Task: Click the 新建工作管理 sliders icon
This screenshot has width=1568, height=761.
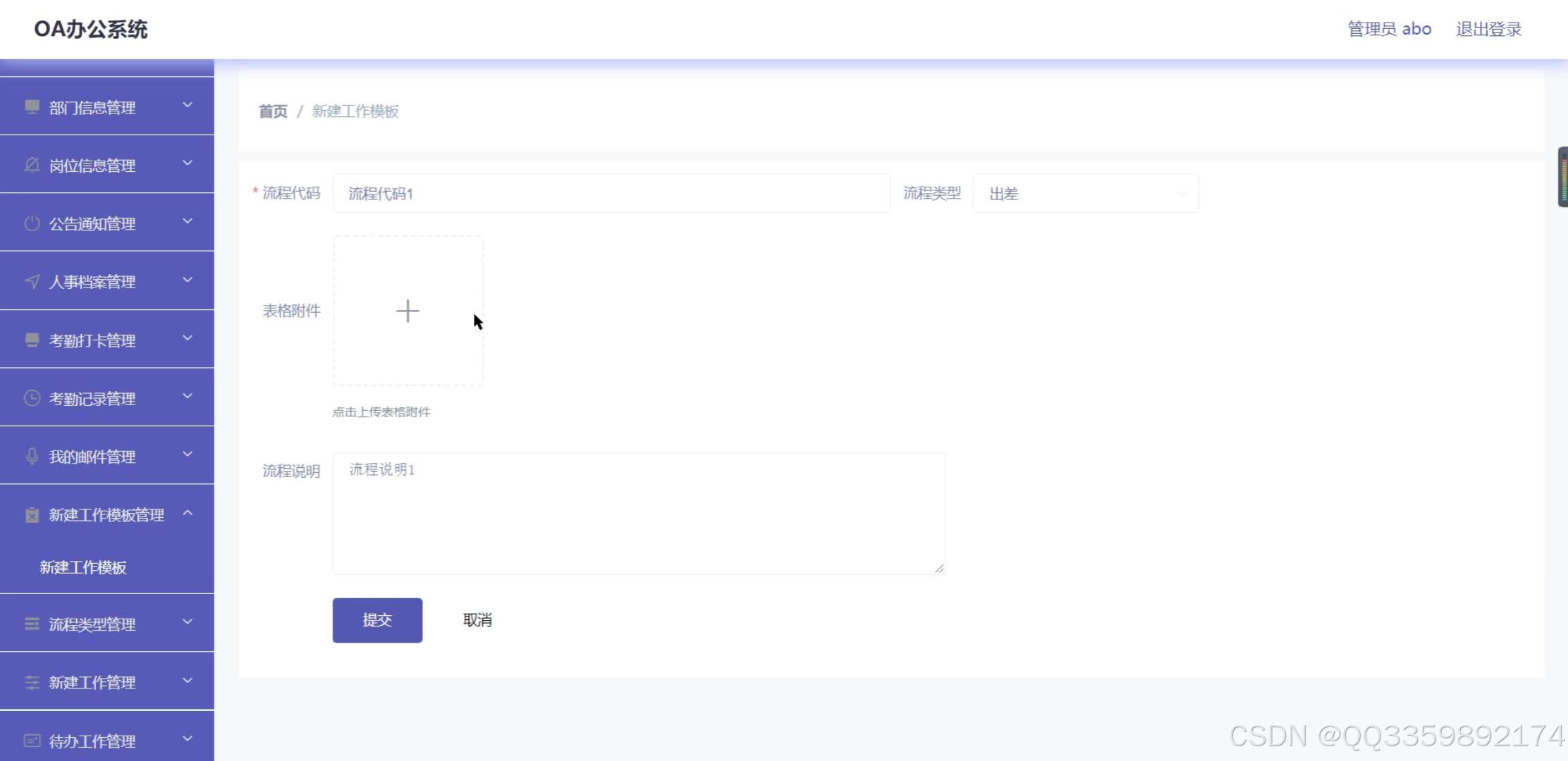Action: [x=31, y=681]
